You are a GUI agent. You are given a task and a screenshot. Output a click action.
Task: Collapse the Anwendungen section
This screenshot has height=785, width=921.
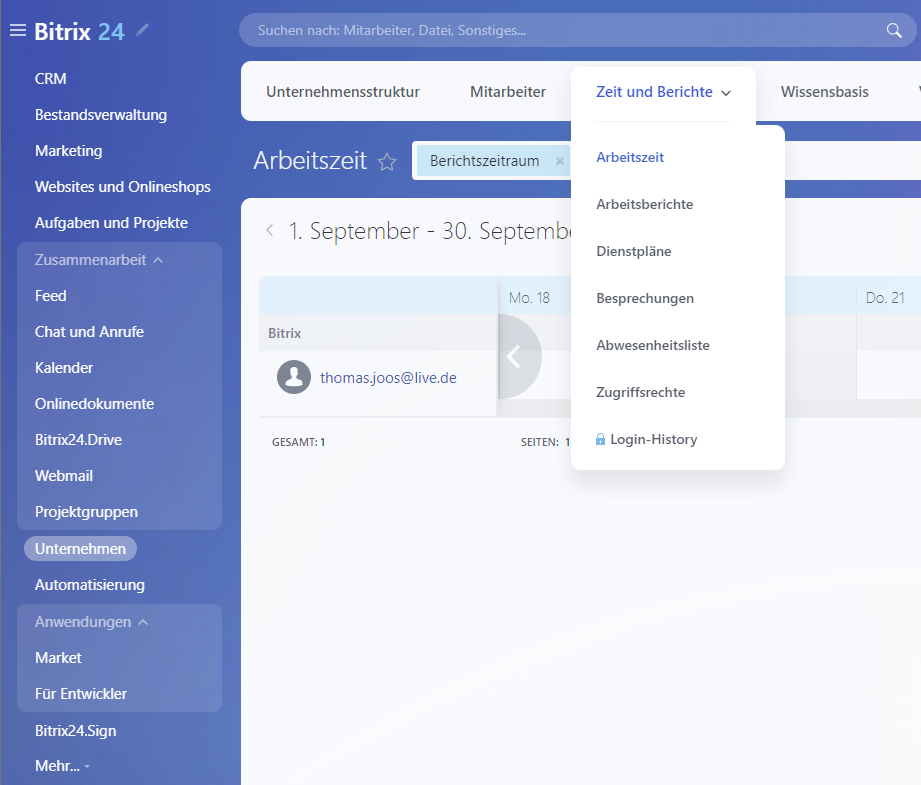[x=143, y=622]
